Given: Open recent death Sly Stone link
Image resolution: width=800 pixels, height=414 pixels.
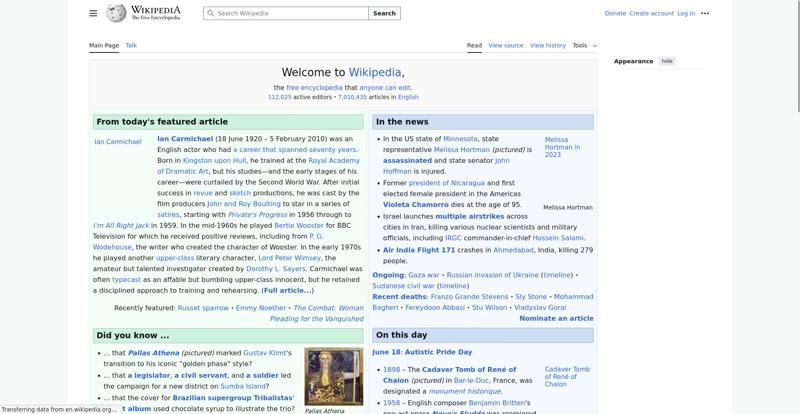Looking at the screenshot, I should (531, 297).
